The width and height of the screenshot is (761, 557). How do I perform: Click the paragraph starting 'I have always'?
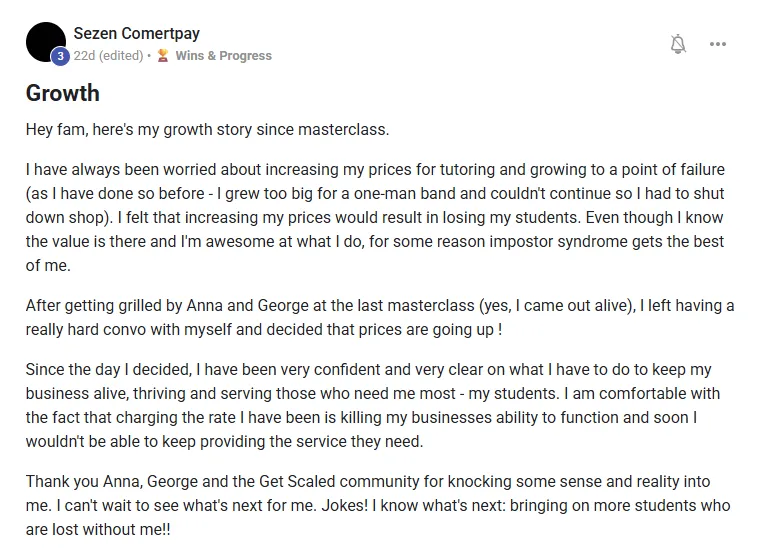click(375, 217)
